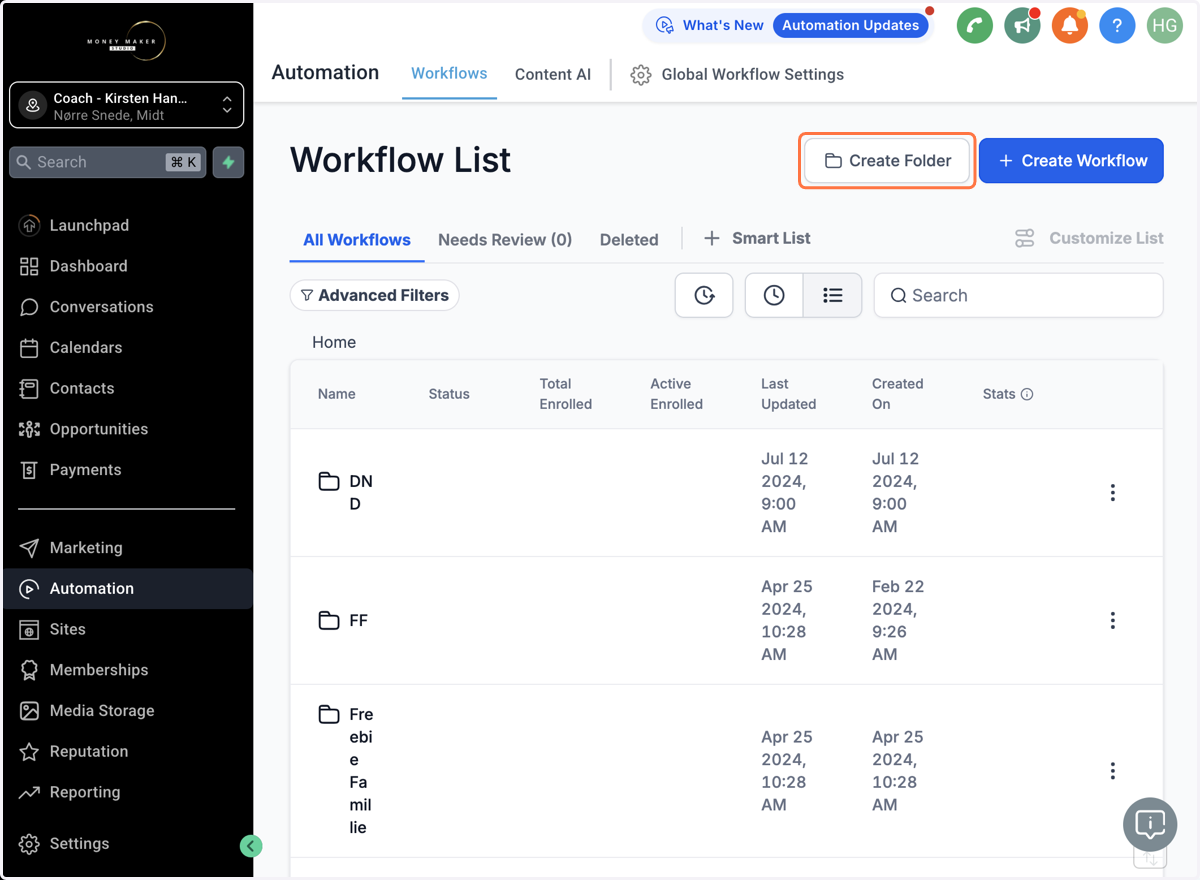Select the All Workflows tab
1200x880 pixels.
tap(357, 240)
